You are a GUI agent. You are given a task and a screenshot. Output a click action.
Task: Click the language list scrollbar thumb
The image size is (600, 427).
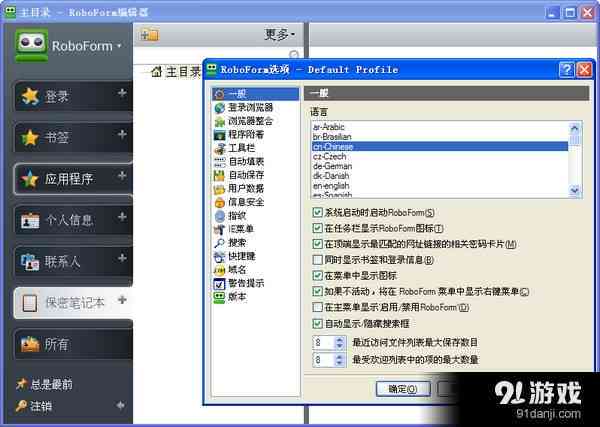pos(575,140)
